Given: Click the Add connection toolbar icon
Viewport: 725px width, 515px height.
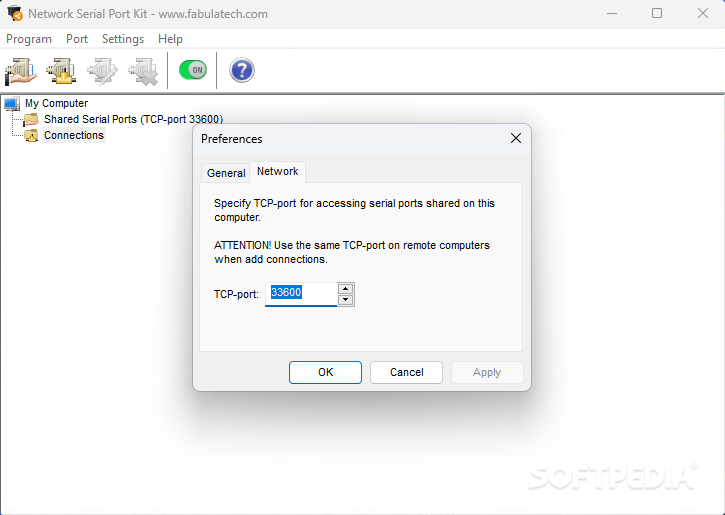Looking at the screenshot, I should tap(61, 71).
